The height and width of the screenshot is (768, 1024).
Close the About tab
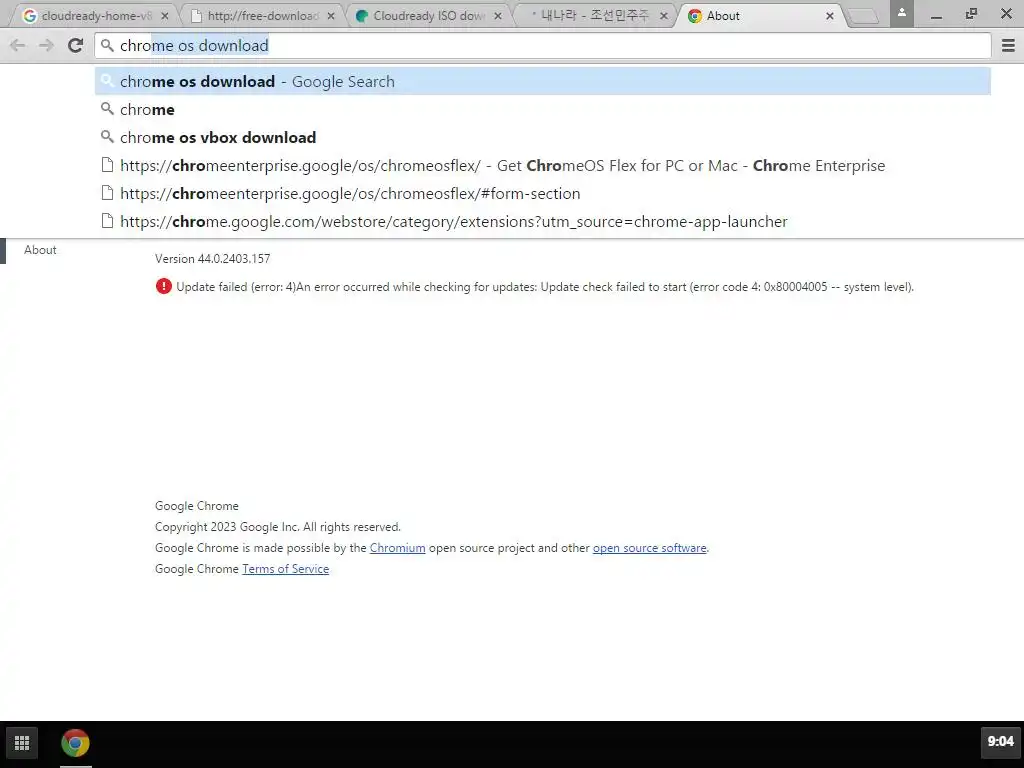point(830,16)
